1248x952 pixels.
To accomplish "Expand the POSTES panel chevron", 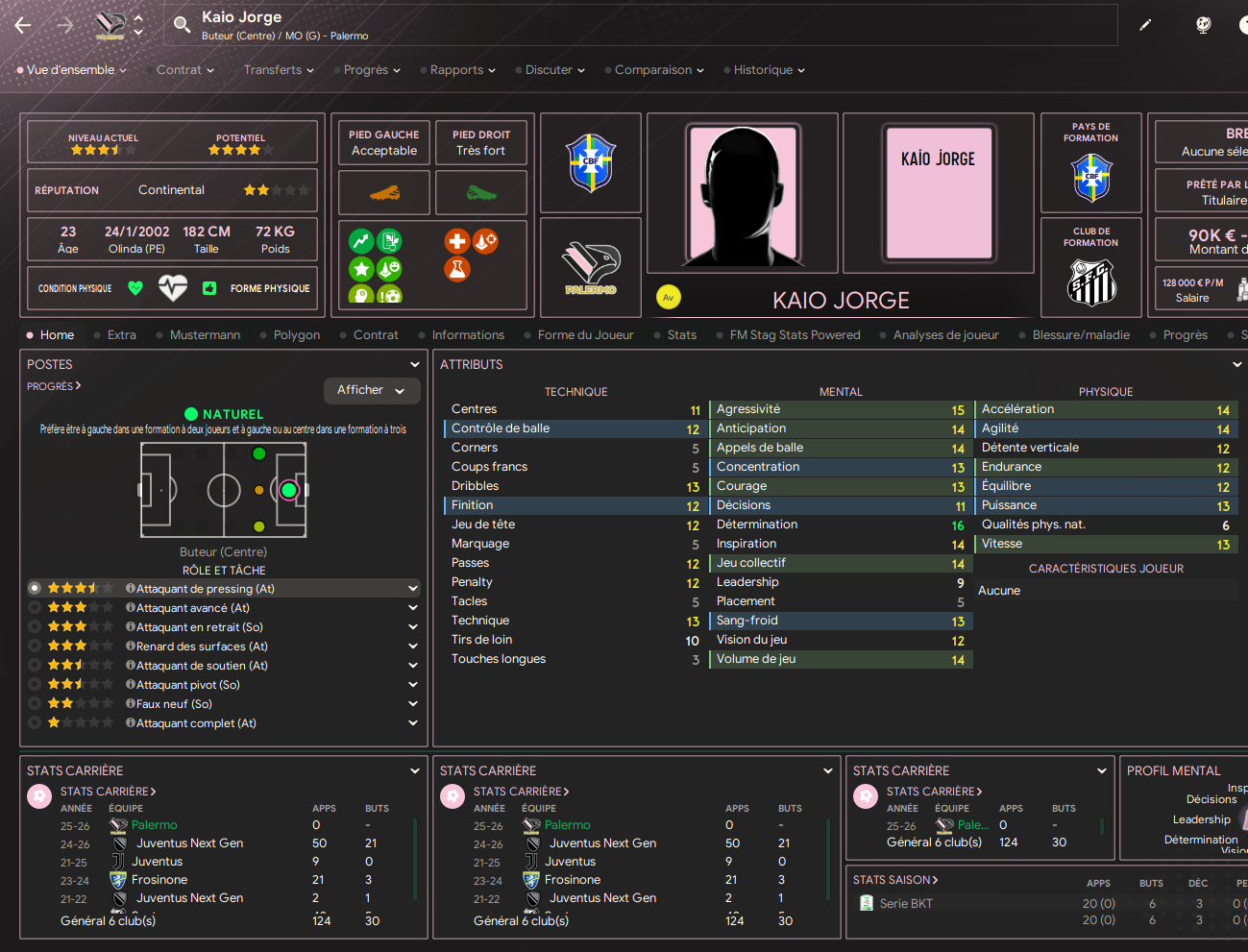I will (x=415, y=364).
